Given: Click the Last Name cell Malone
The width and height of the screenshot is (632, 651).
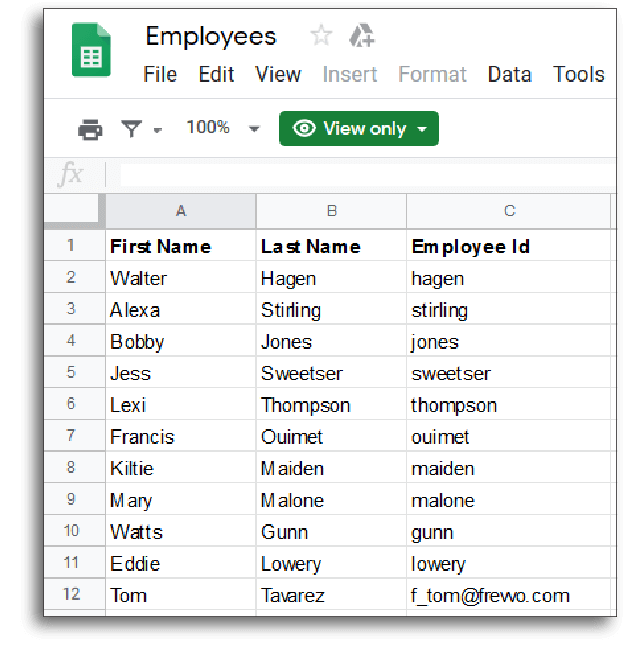Looking at the screenshot, I should 331,499.
